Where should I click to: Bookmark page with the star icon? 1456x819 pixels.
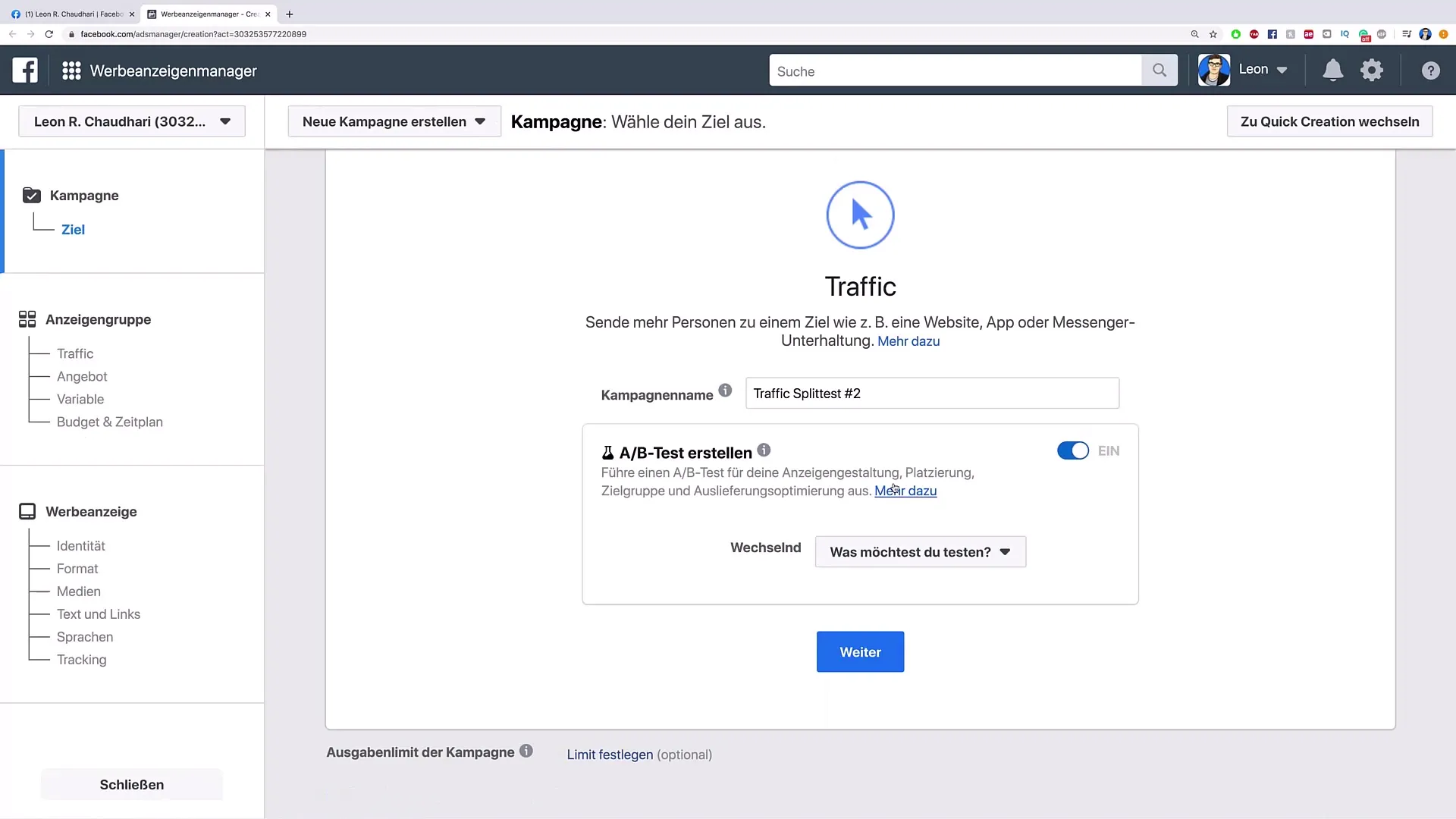click(1213, 34)
